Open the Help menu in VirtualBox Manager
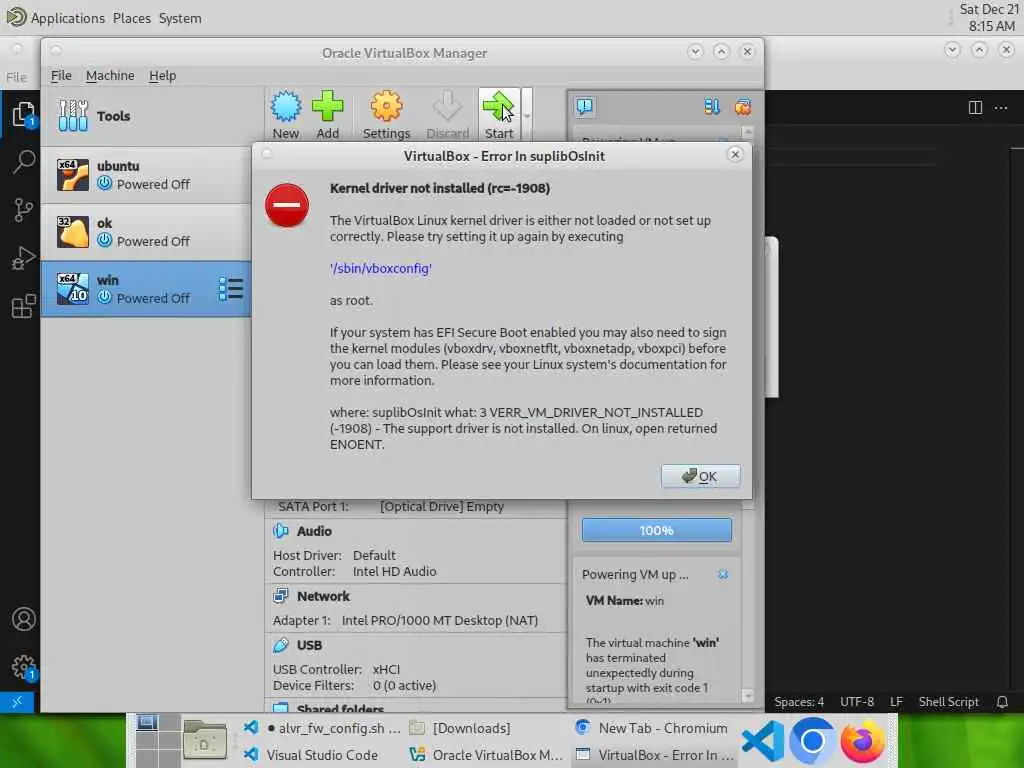Screen dimensions: 1024x768 pyautogui.click(x=163, y=76)
